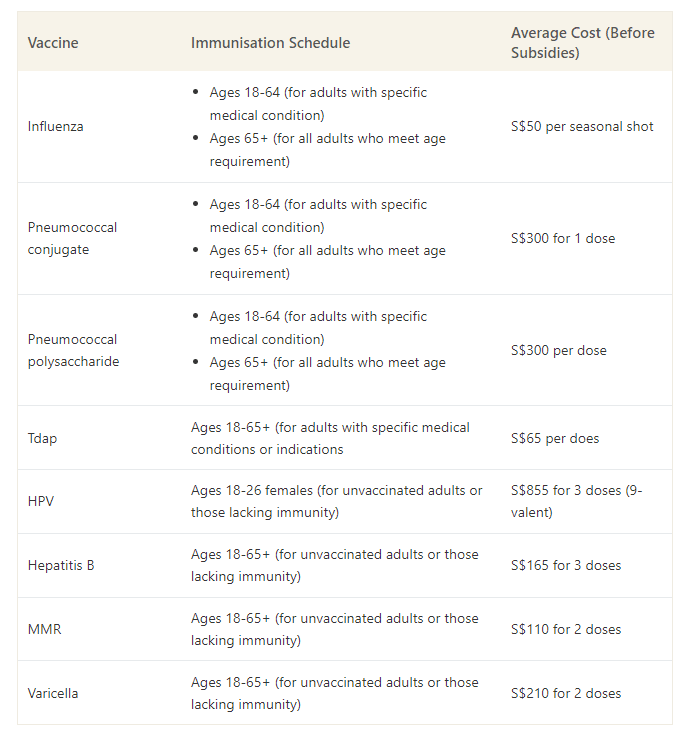Click the Tdap immunisation schedule text
This screenshot has height=732, width=685.
tap(330, 438)
